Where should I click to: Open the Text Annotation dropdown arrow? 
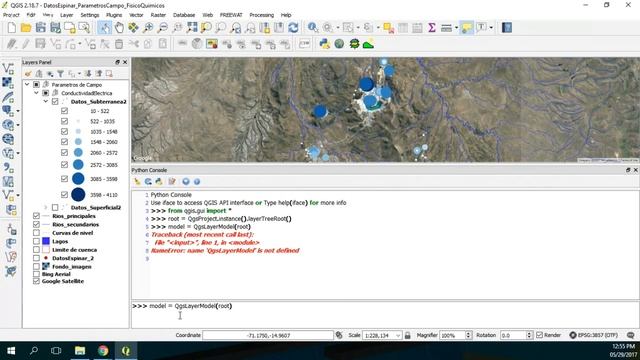(491, 28)
